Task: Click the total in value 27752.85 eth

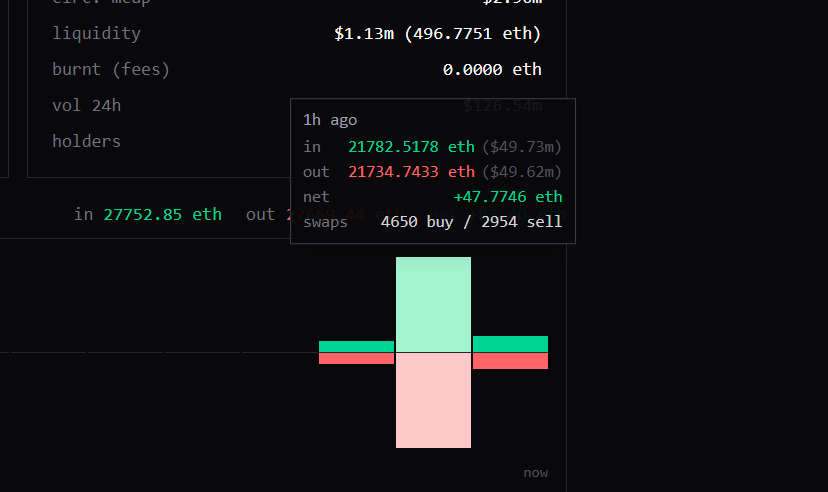Action: 162,214
